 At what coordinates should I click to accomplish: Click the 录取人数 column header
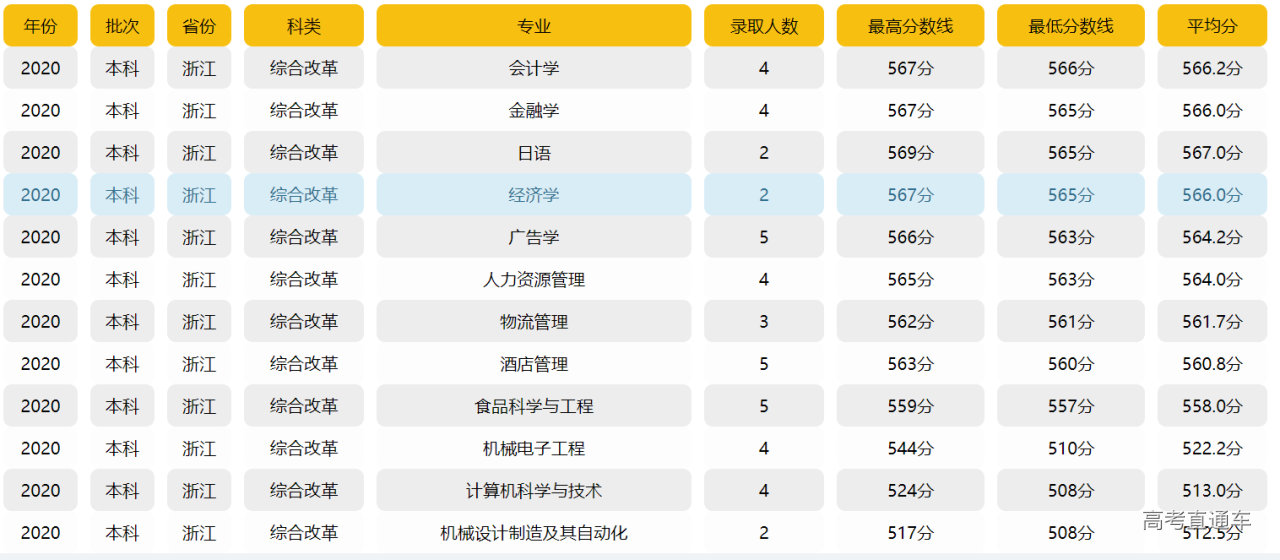(x=764, y=26)
